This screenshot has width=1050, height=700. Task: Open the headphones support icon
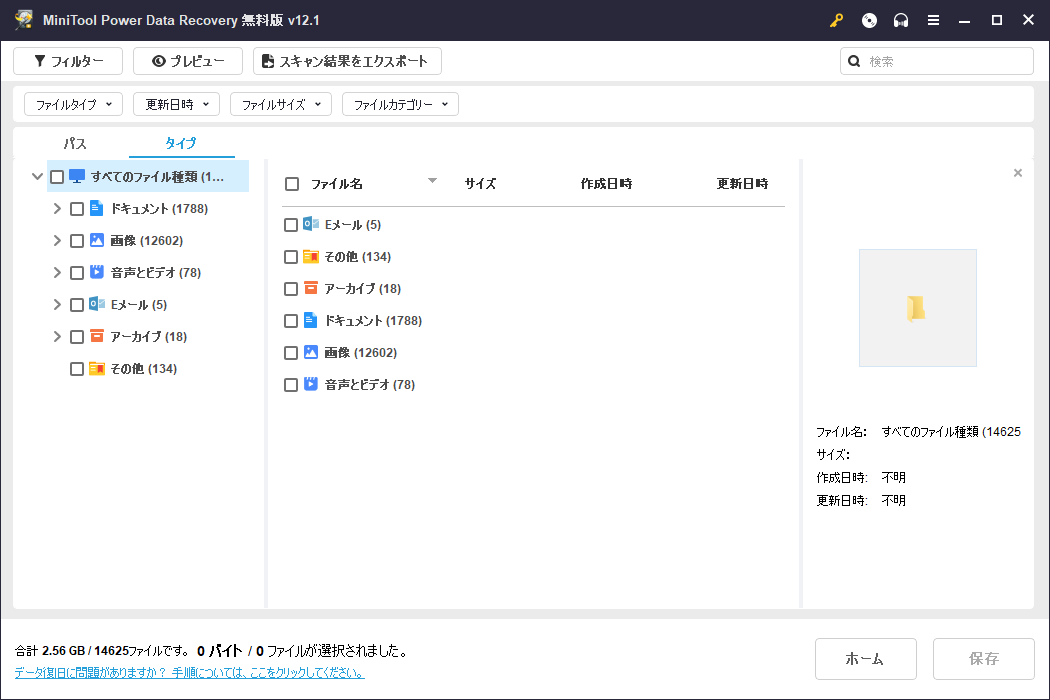(901, 20)
